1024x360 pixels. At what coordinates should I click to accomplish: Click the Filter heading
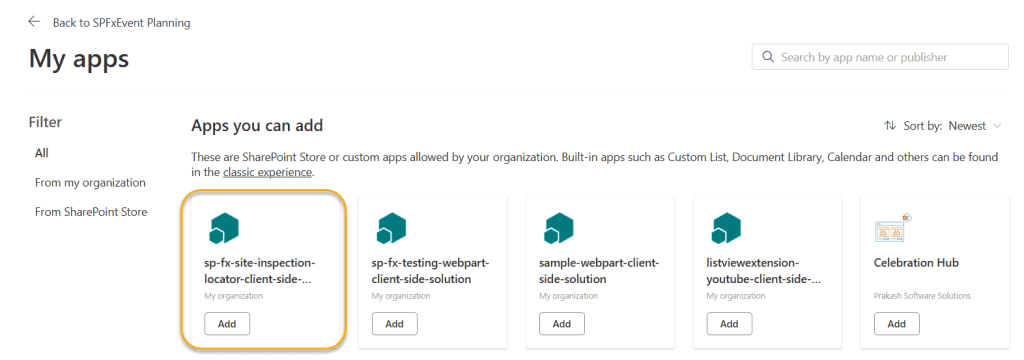[x=45, y=122]
